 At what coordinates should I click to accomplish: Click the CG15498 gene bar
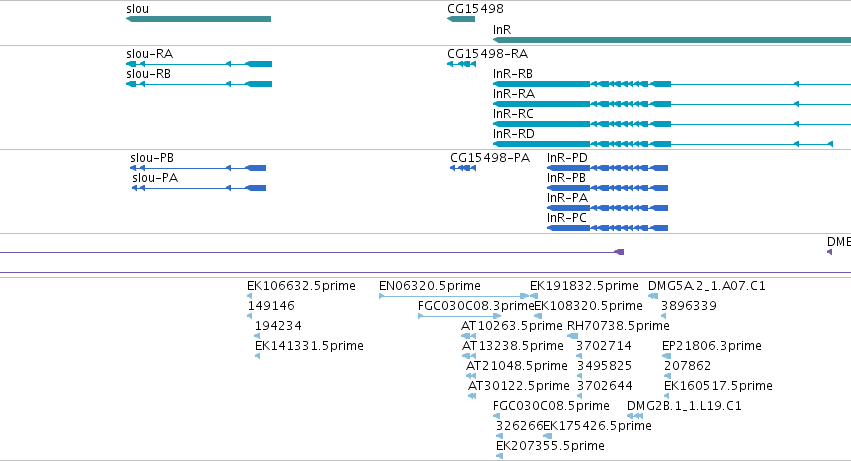[461, 19]
